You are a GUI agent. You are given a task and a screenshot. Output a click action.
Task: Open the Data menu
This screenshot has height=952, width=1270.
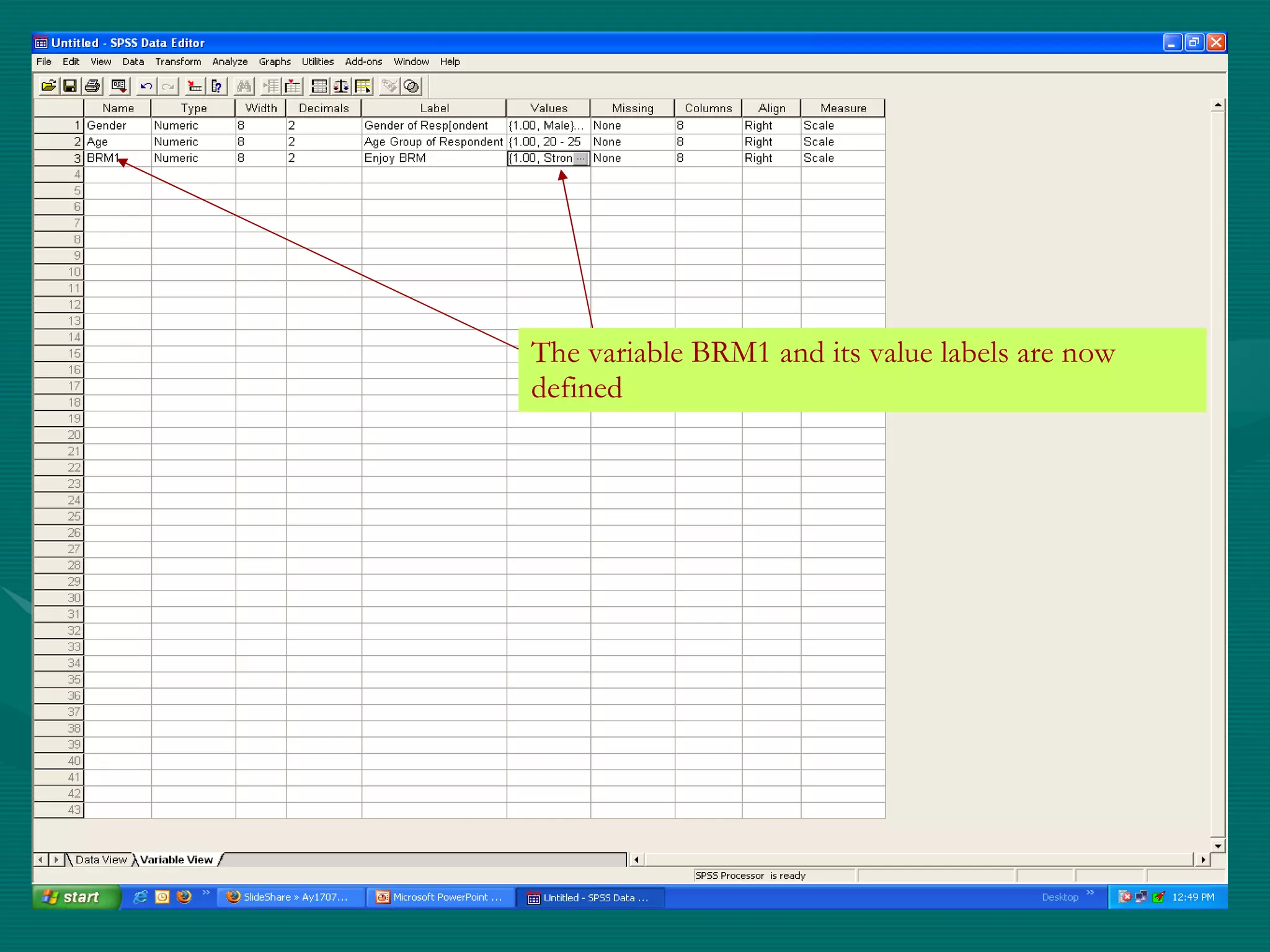pyautogui.click(x=133, y=61)
